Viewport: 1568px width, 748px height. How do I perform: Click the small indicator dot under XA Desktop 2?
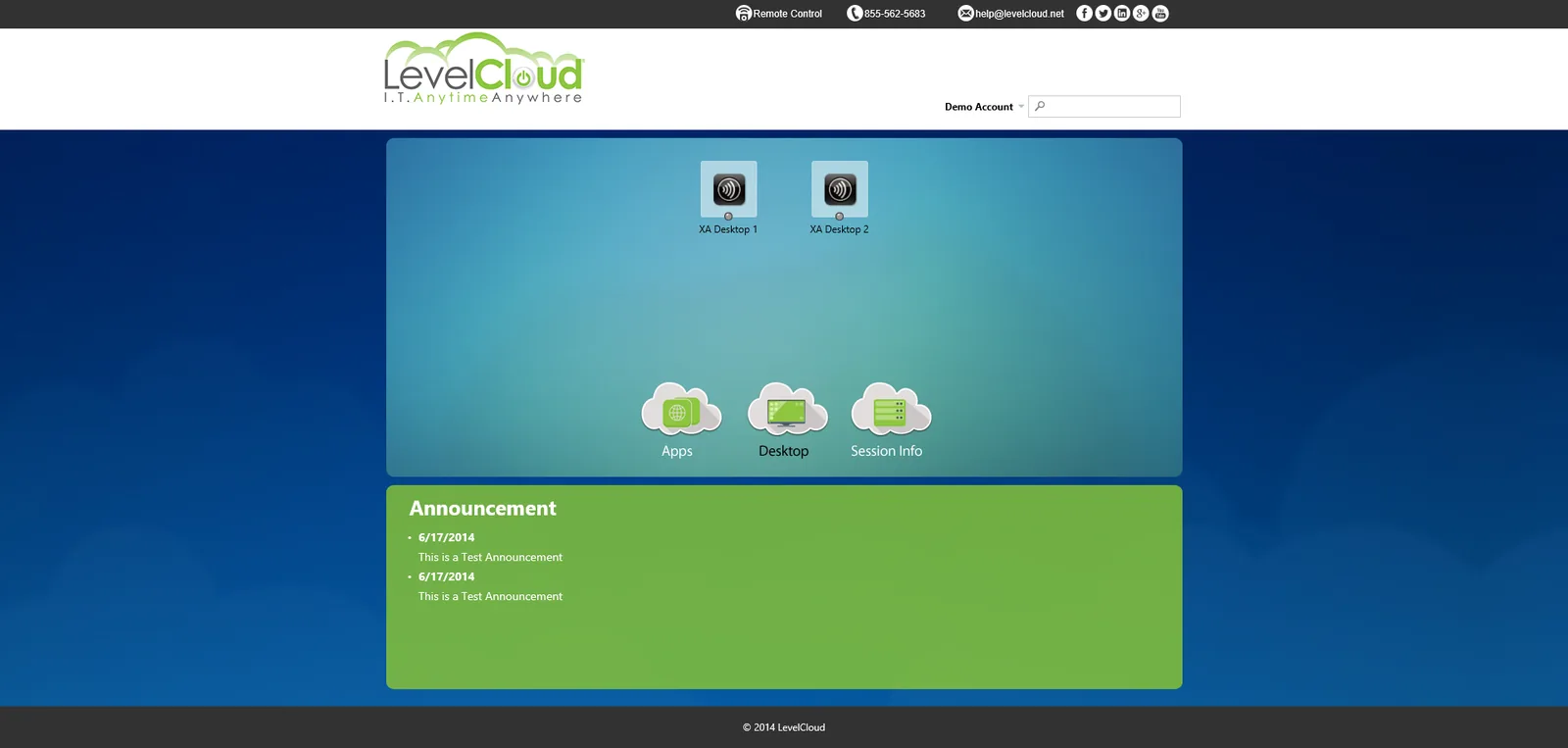coord(840,217)
